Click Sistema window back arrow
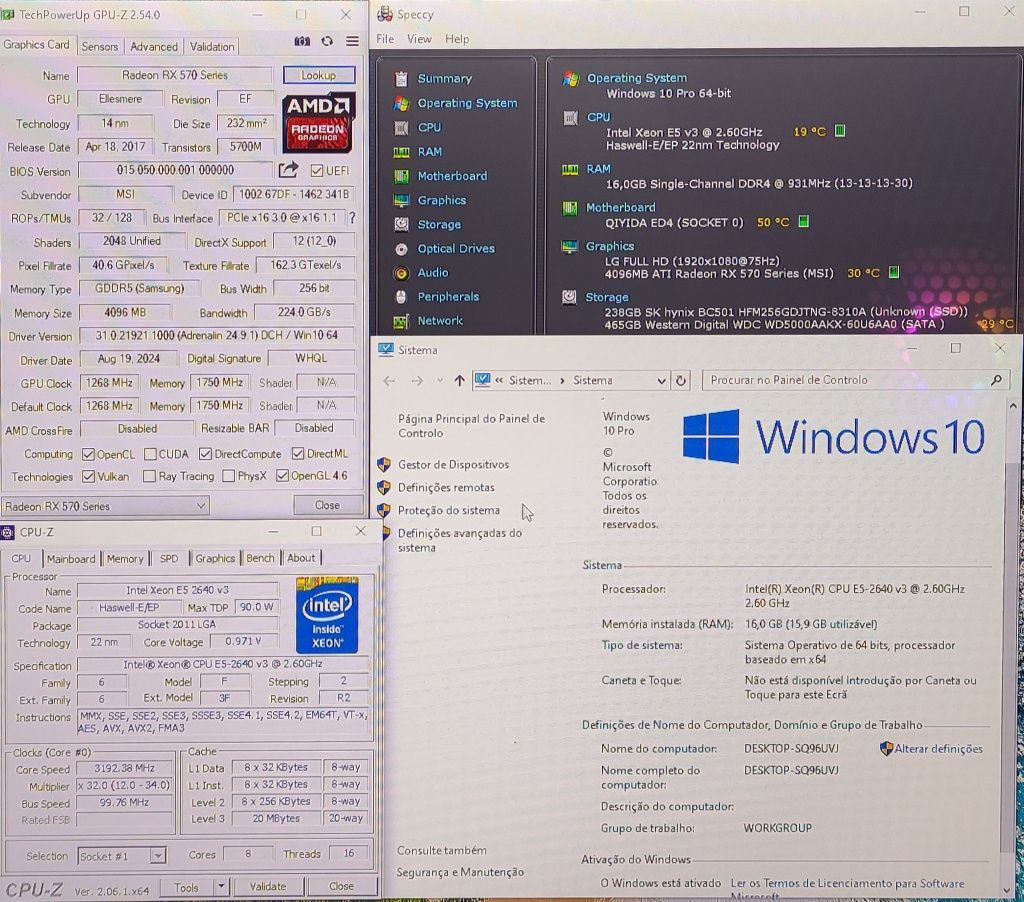 (x=389, y=381)
